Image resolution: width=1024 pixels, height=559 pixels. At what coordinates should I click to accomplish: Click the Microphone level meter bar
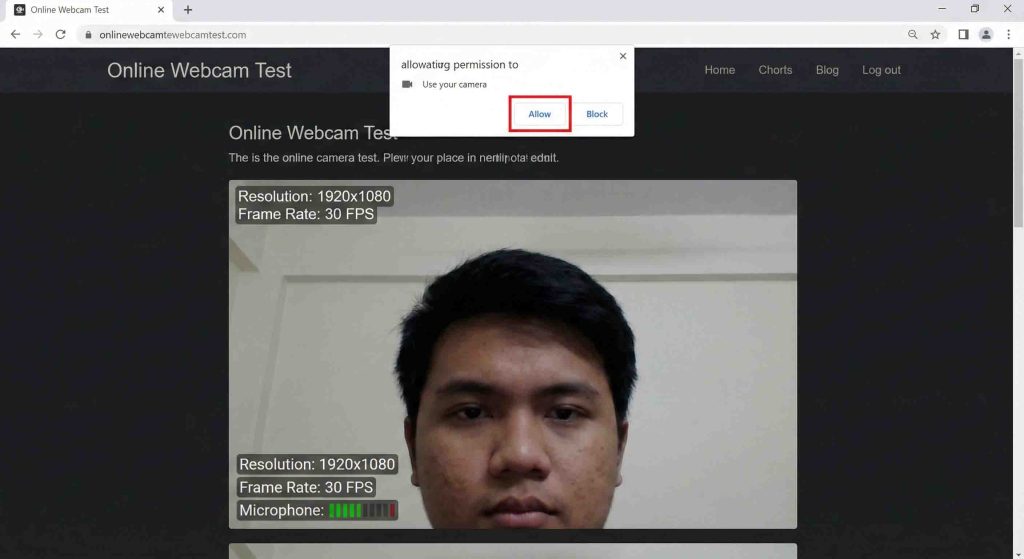coord(362,511)
